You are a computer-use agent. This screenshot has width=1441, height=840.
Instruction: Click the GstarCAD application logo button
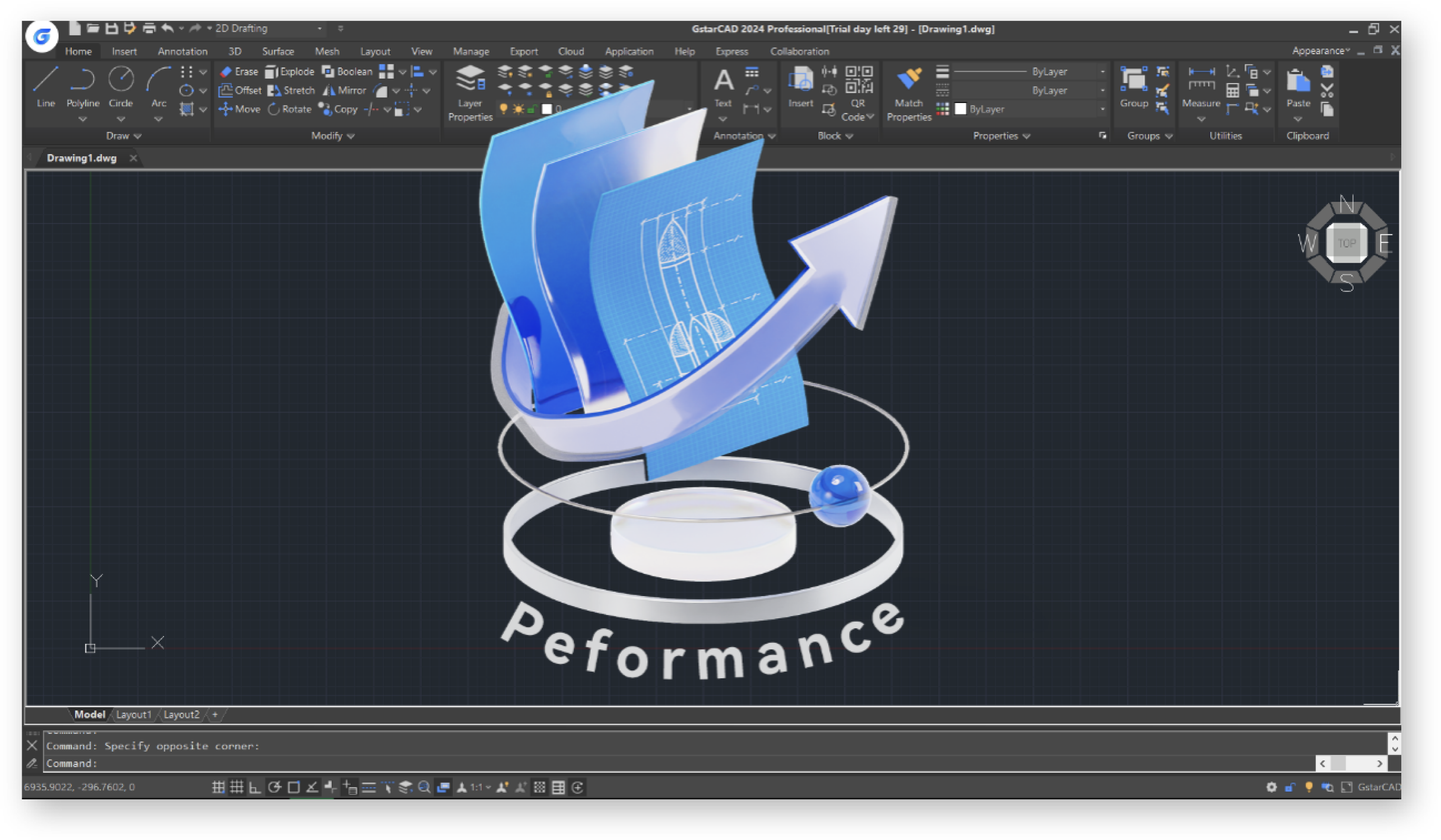(42, 36)
